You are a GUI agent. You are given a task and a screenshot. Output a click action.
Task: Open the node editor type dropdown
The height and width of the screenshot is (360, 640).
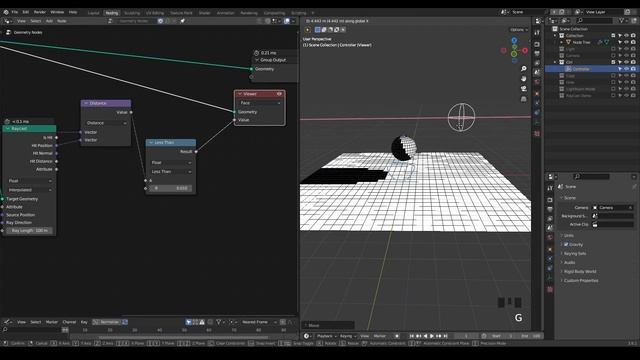coord(8,21)
